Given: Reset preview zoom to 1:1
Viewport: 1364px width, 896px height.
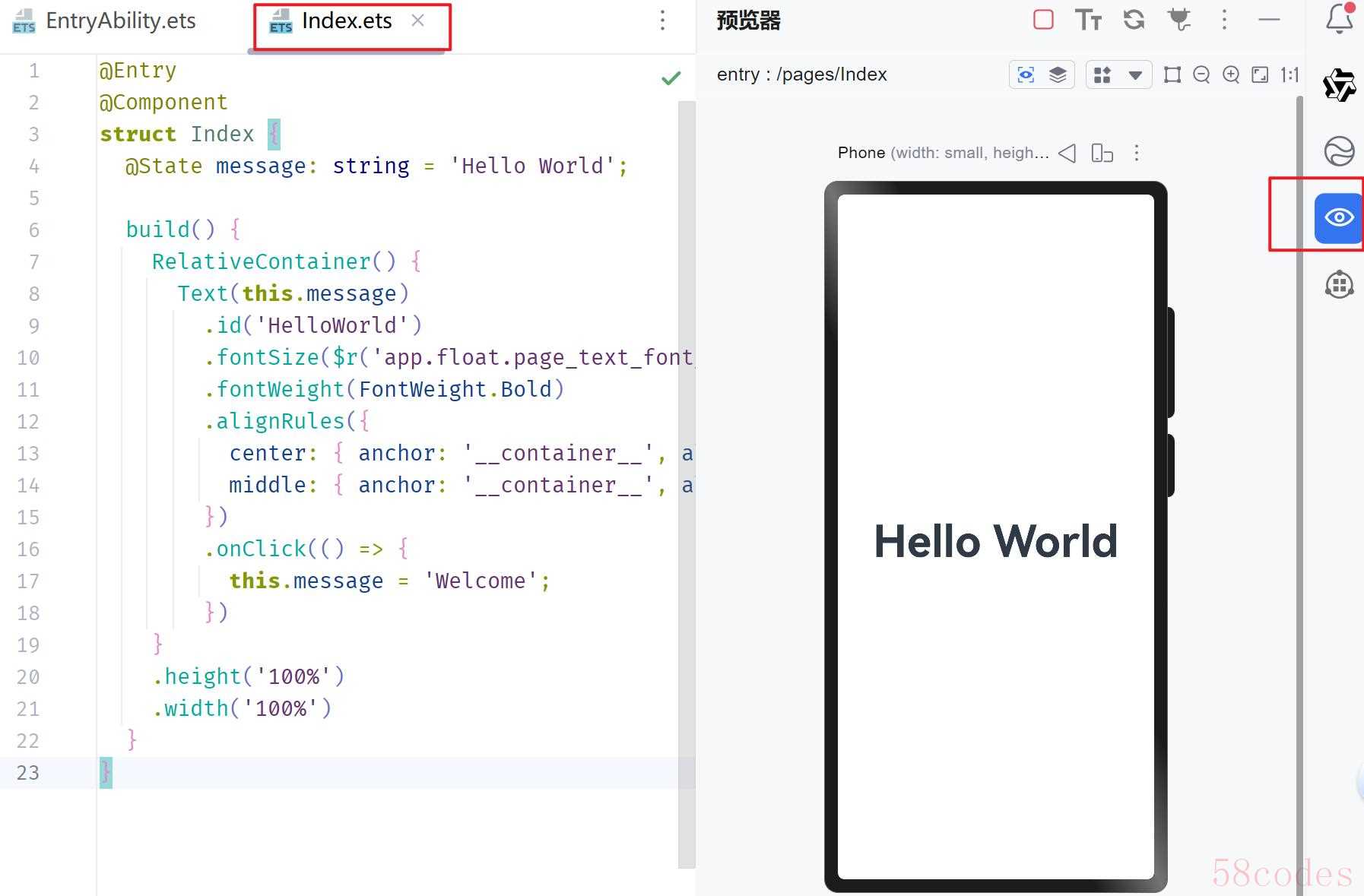Looking at the screenshot, I should (x=1289, y=74).
